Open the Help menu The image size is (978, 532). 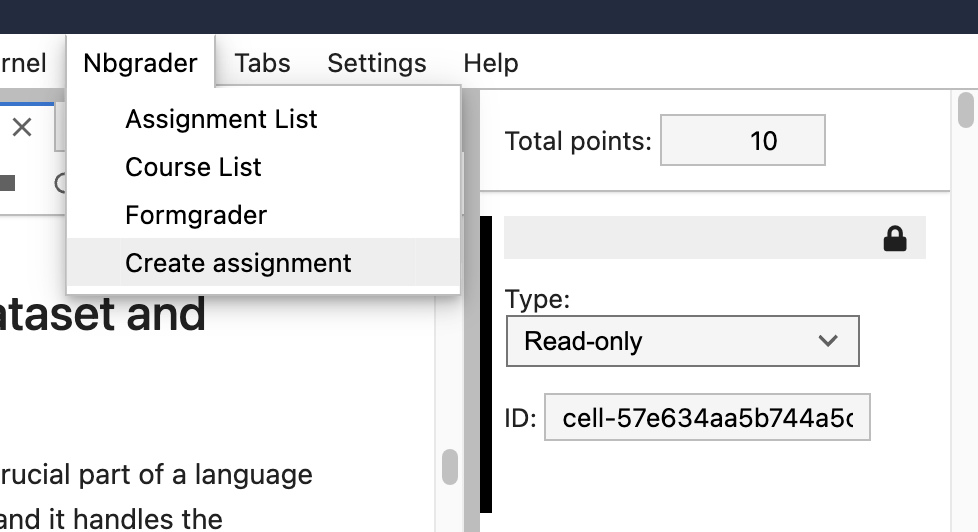[490, 63]
